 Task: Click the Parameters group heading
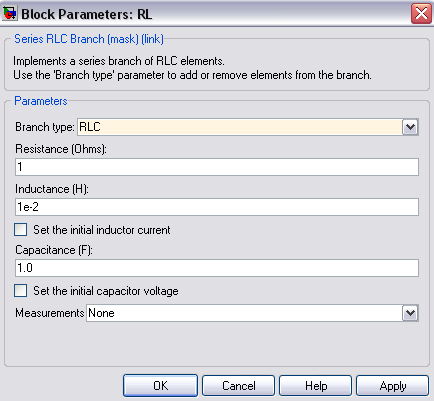pos(41,101)
